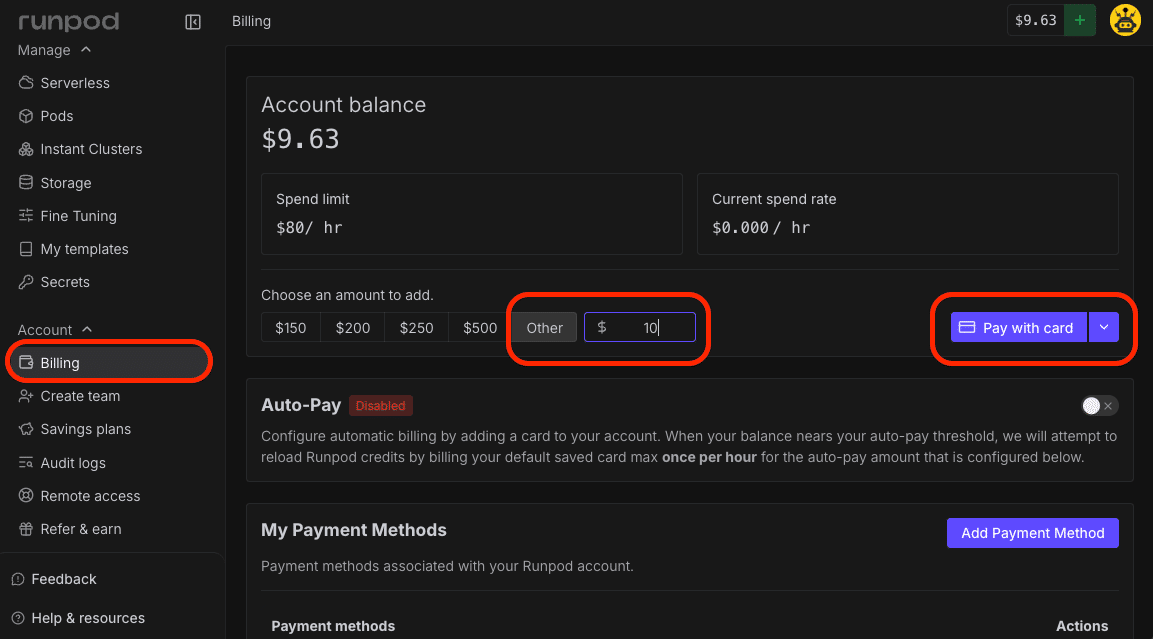Collapse the navigation sidebar
The image size is (1153, 639).
pos(192,21)
